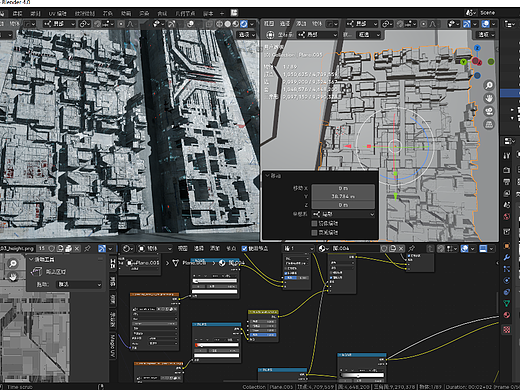Open the Render properties tab
Viewport: 520px width, 390px height.
(507, 170)
